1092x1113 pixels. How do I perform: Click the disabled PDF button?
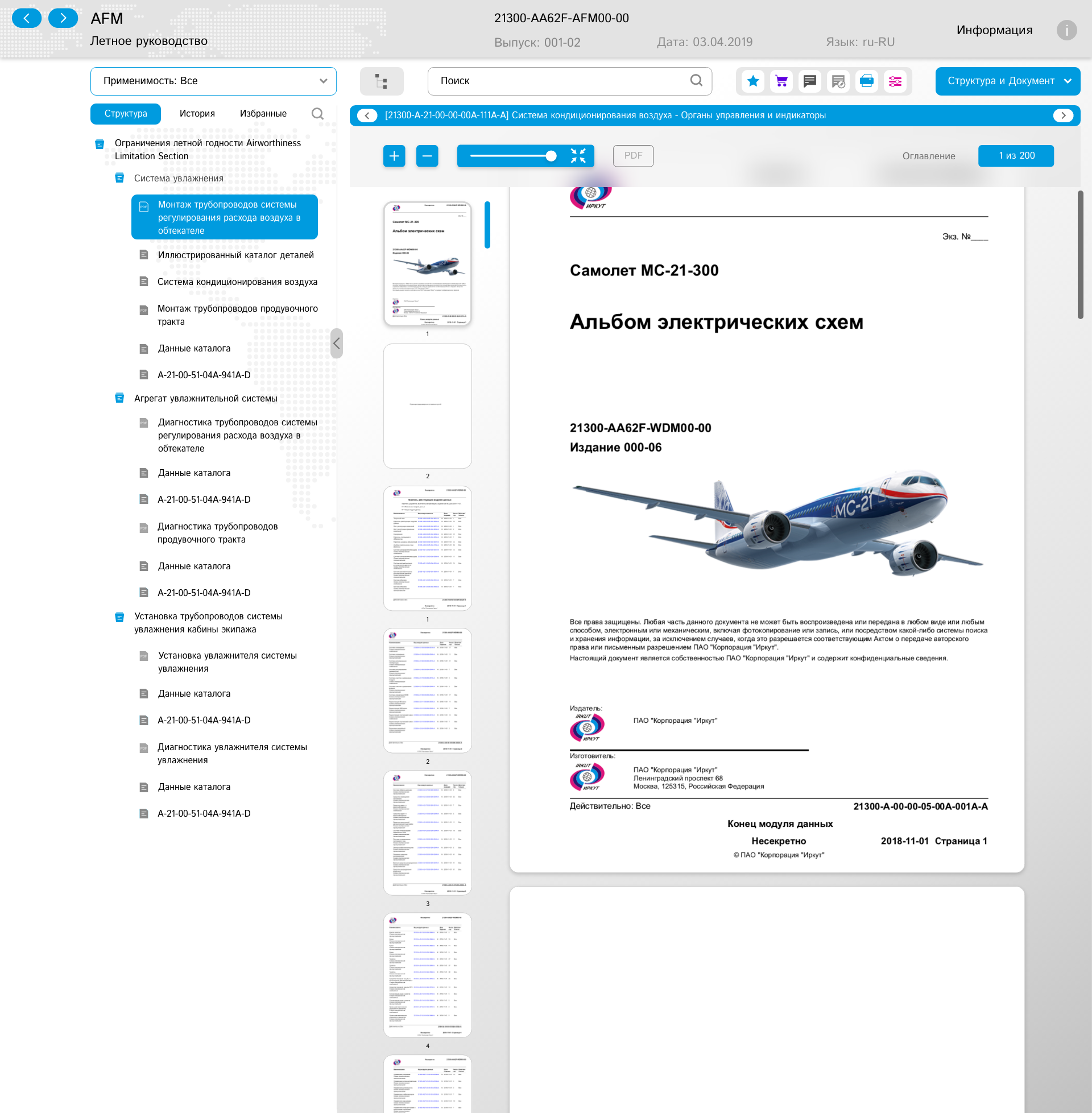click(x=632, y=155)
